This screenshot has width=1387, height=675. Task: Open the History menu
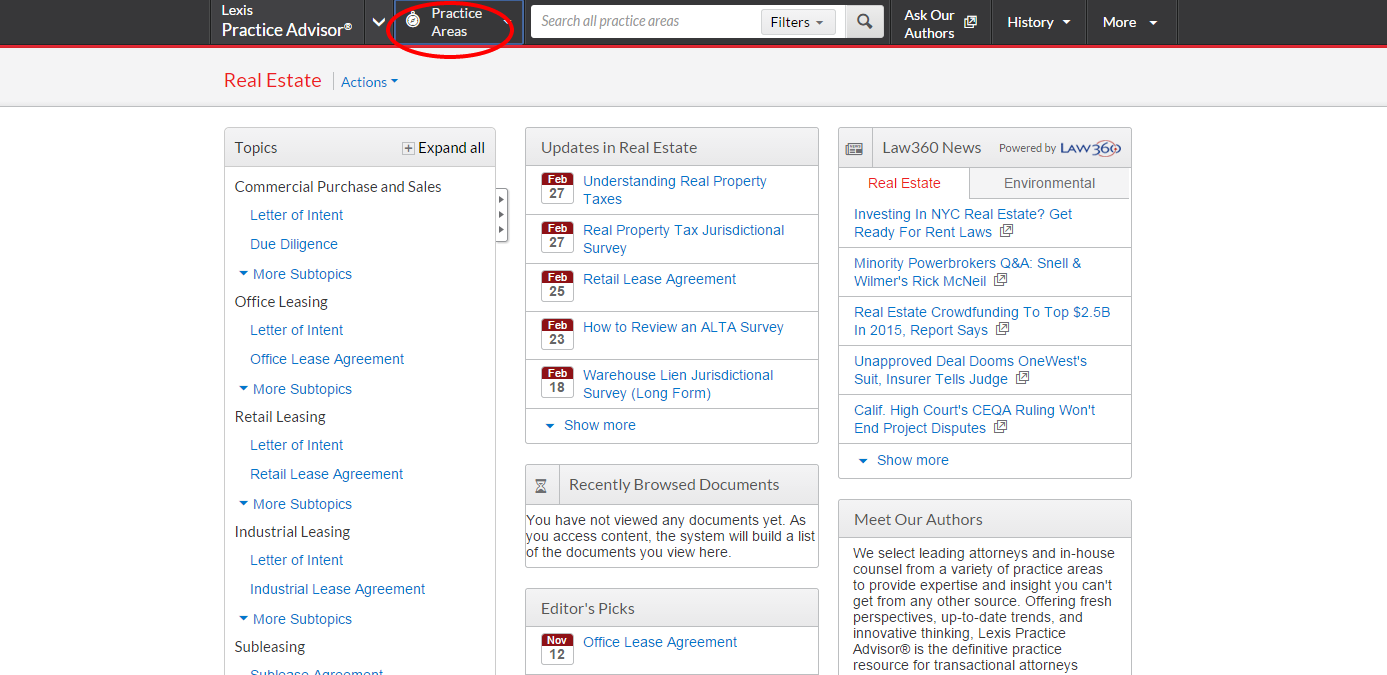click(1039, 22)
